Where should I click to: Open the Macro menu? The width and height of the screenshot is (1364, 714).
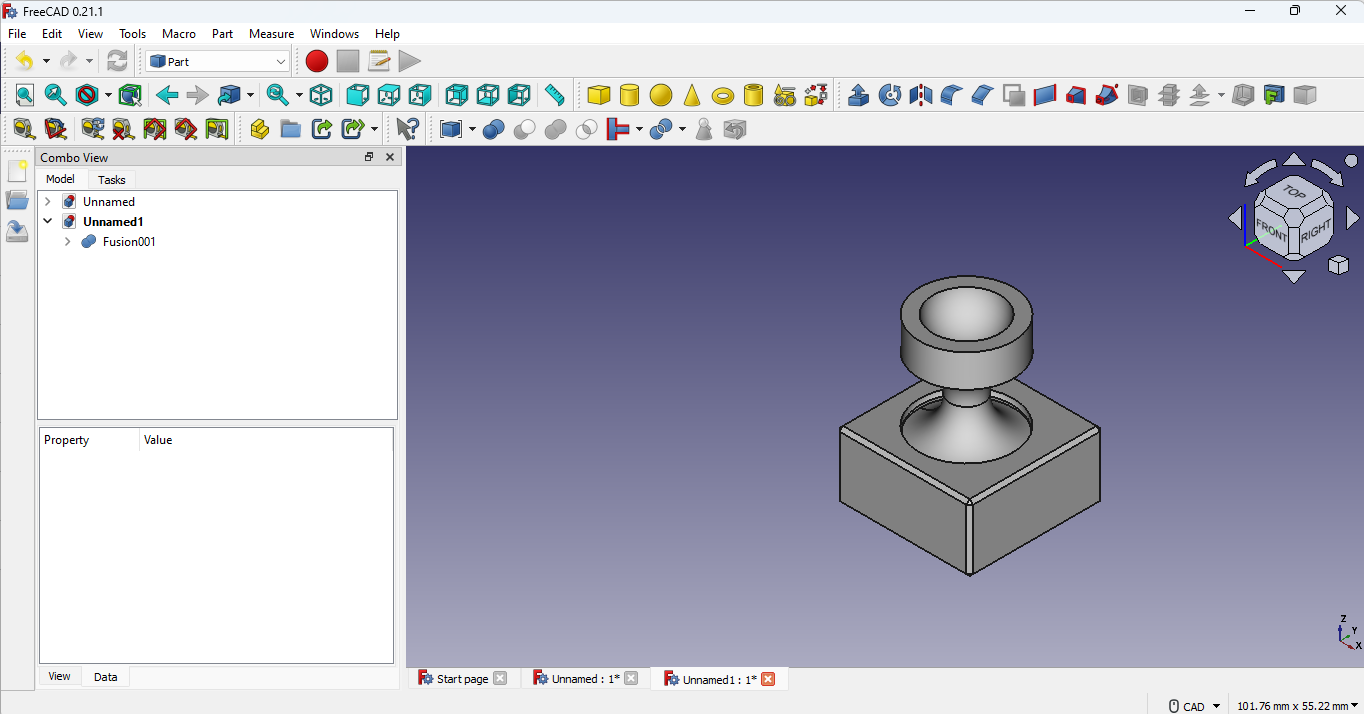[179, 34]
